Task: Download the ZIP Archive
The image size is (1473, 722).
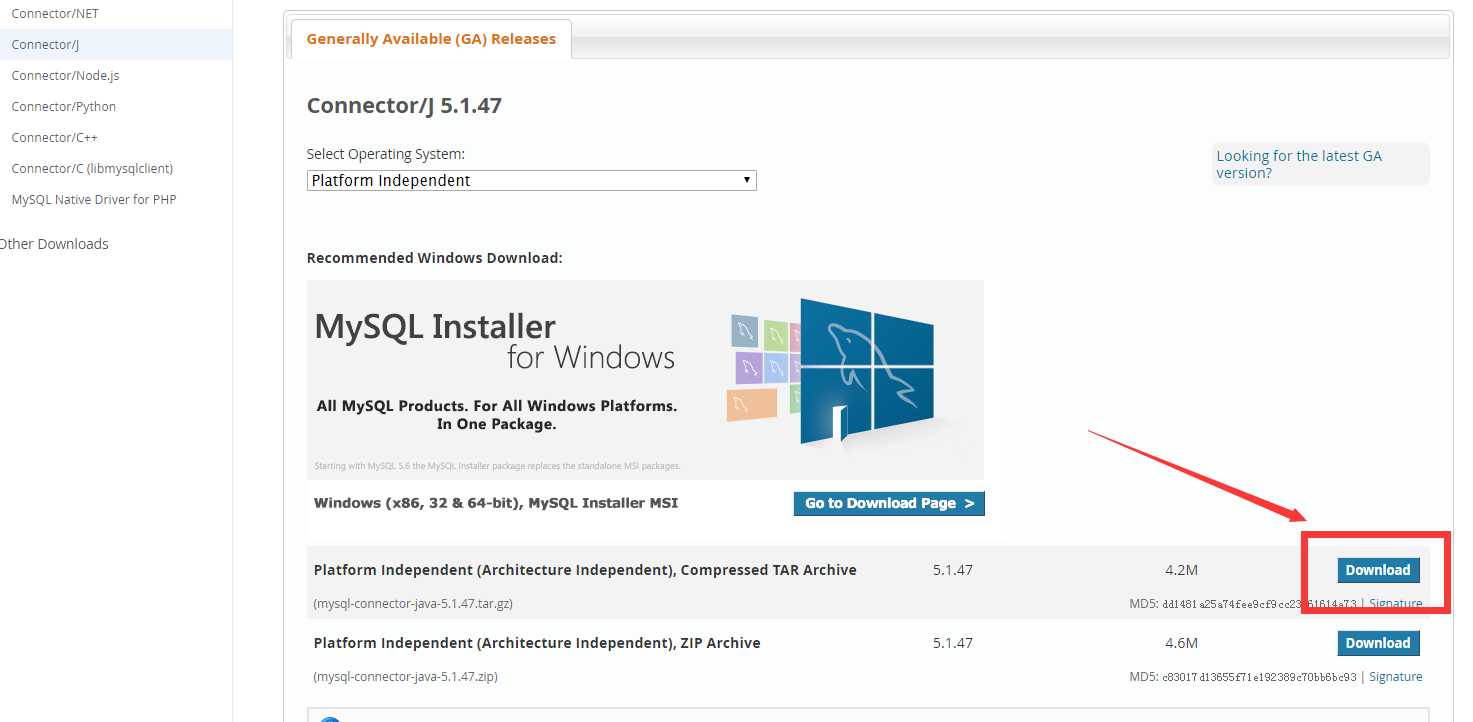Action: 1378,643
